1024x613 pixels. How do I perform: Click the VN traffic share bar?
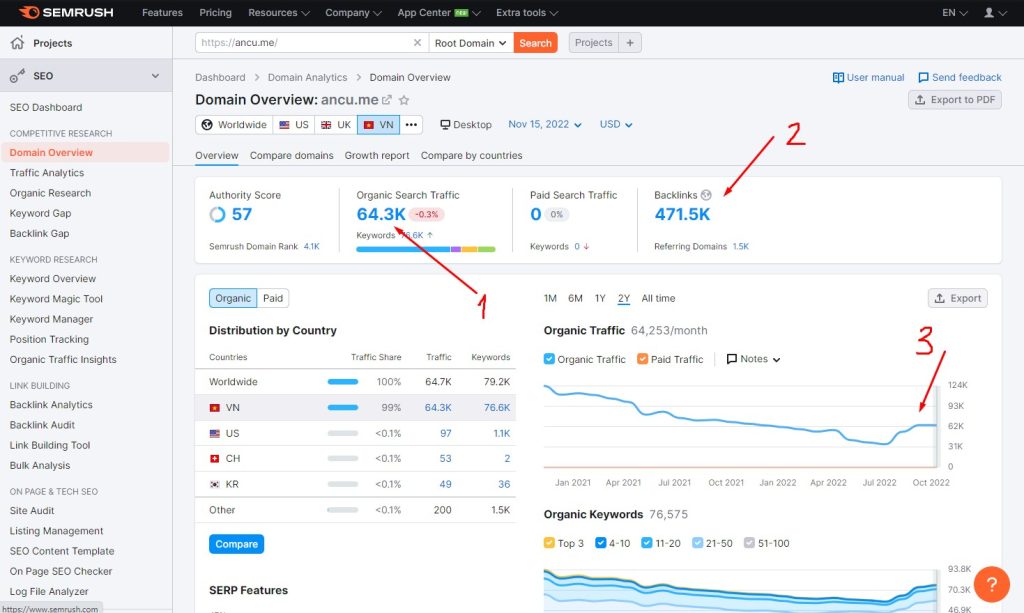click(x=343, y=407)
